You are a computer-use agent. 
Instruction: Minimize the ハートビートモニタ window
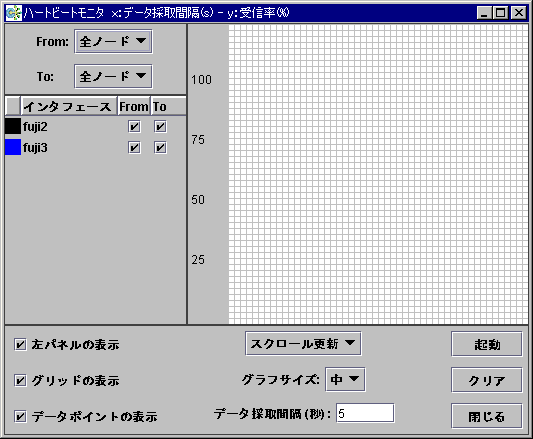click(484, 13)
